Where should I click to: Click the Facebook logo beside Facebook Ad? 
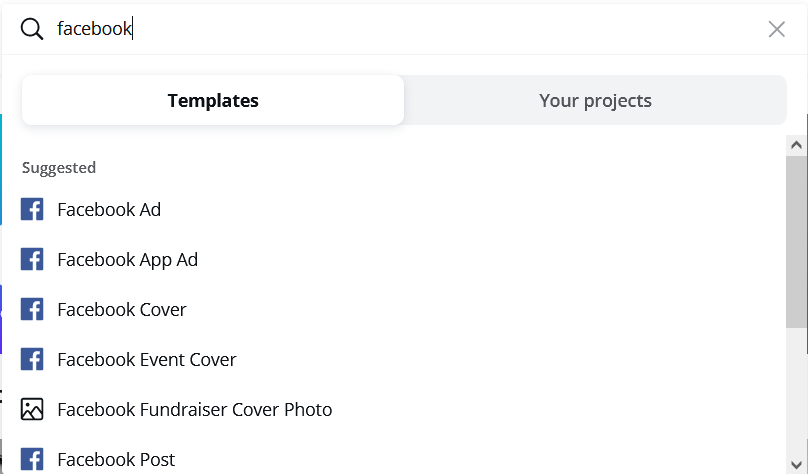(x=32, y=209)
